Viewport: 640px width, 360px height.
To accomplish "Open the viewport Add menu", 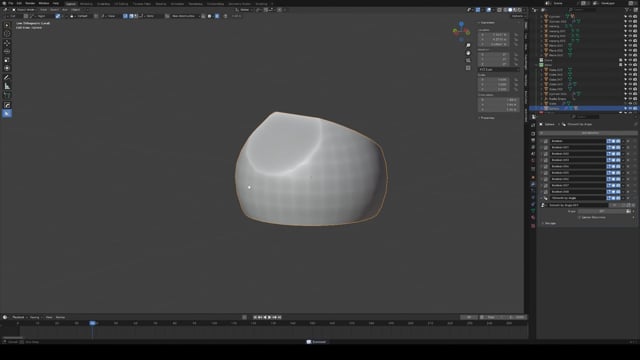I will pyautogui.click(x=64, y=10).
